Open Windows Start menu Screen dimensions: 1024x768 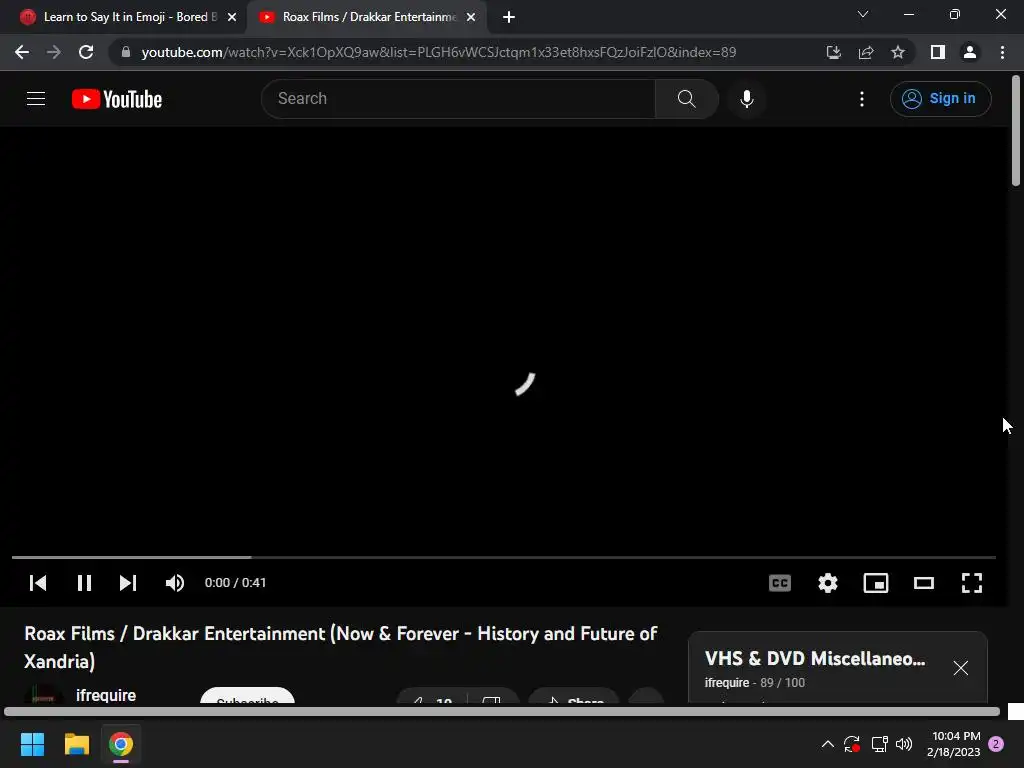point(32,744)
